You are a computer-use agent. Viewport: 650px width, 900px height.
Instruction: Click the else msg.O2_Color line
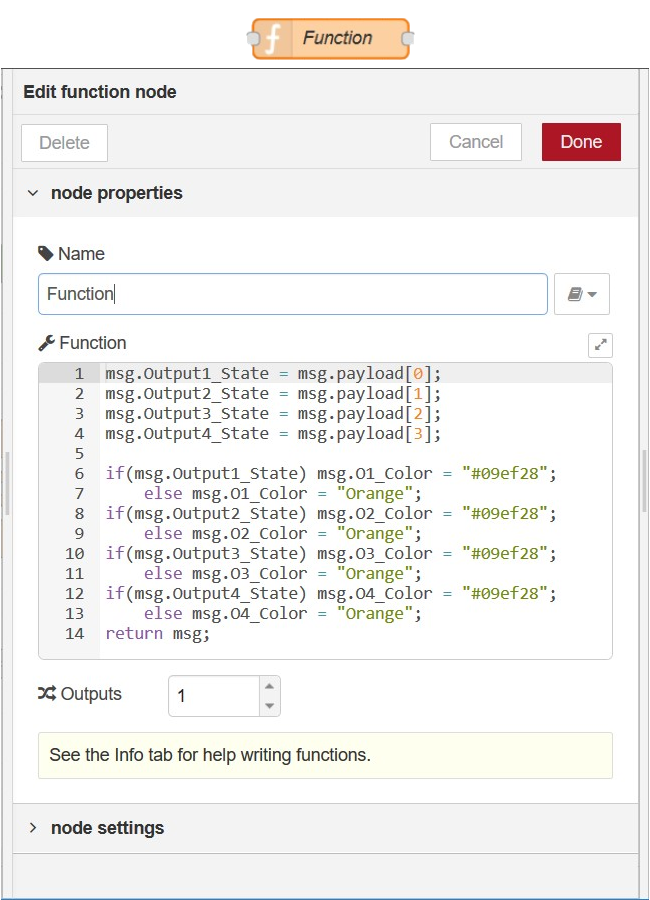pos(283,533)
